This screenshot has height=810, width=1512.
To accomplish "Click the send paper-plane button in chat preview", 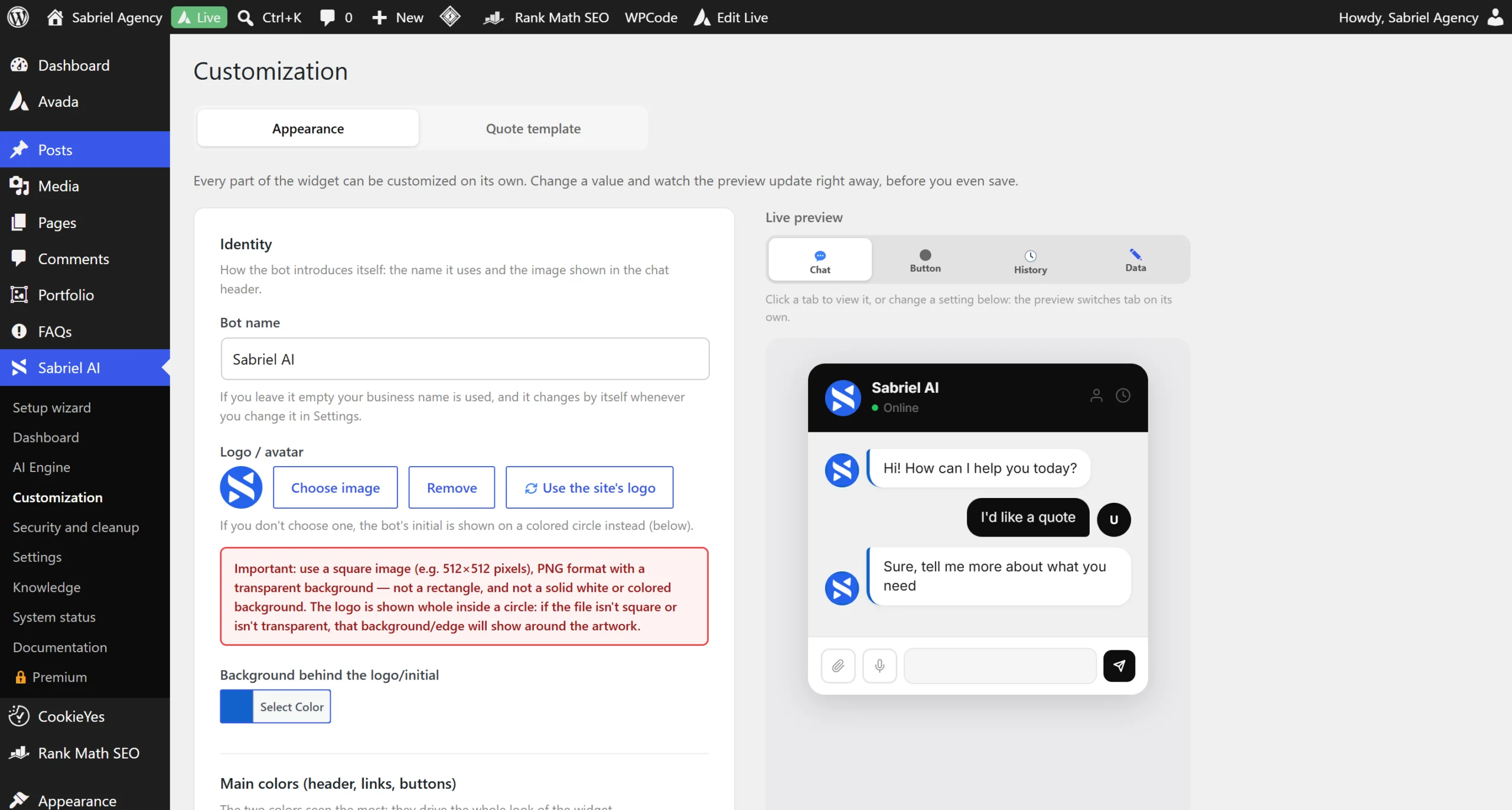I will click(x=1119, y=666).
